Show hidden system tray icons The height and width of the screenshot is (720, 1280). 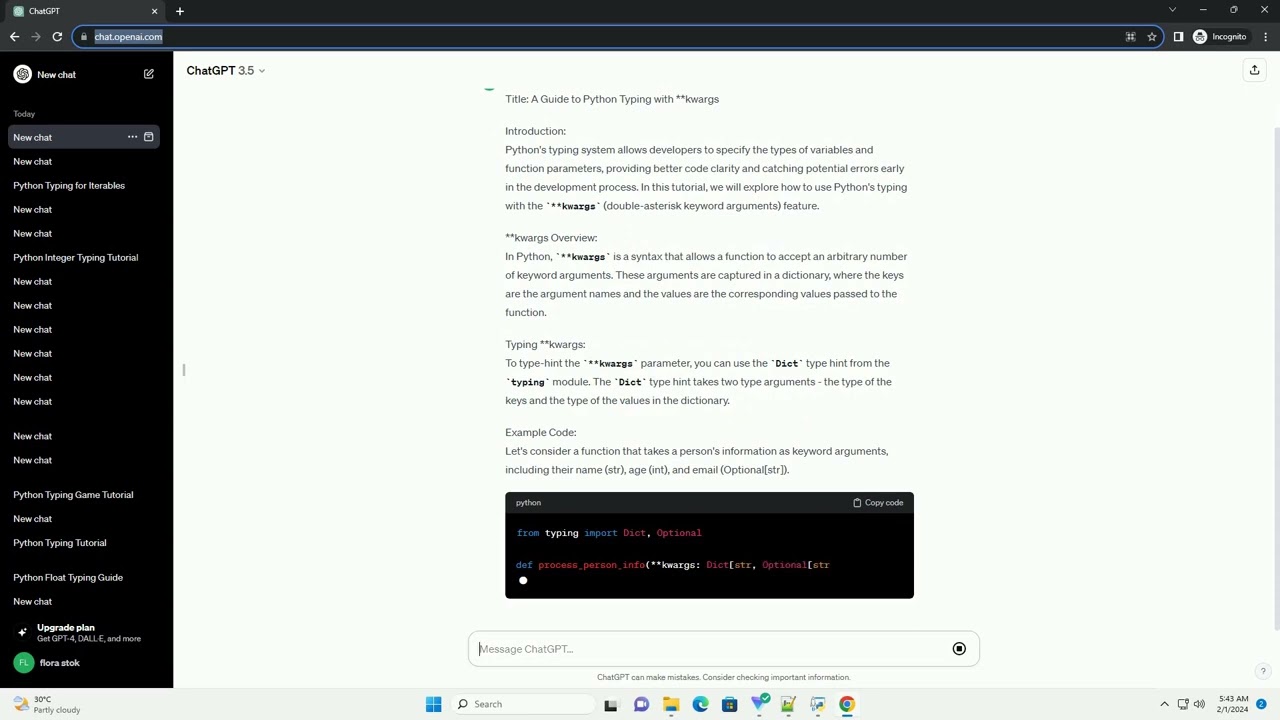click(x=1164, y=704)
